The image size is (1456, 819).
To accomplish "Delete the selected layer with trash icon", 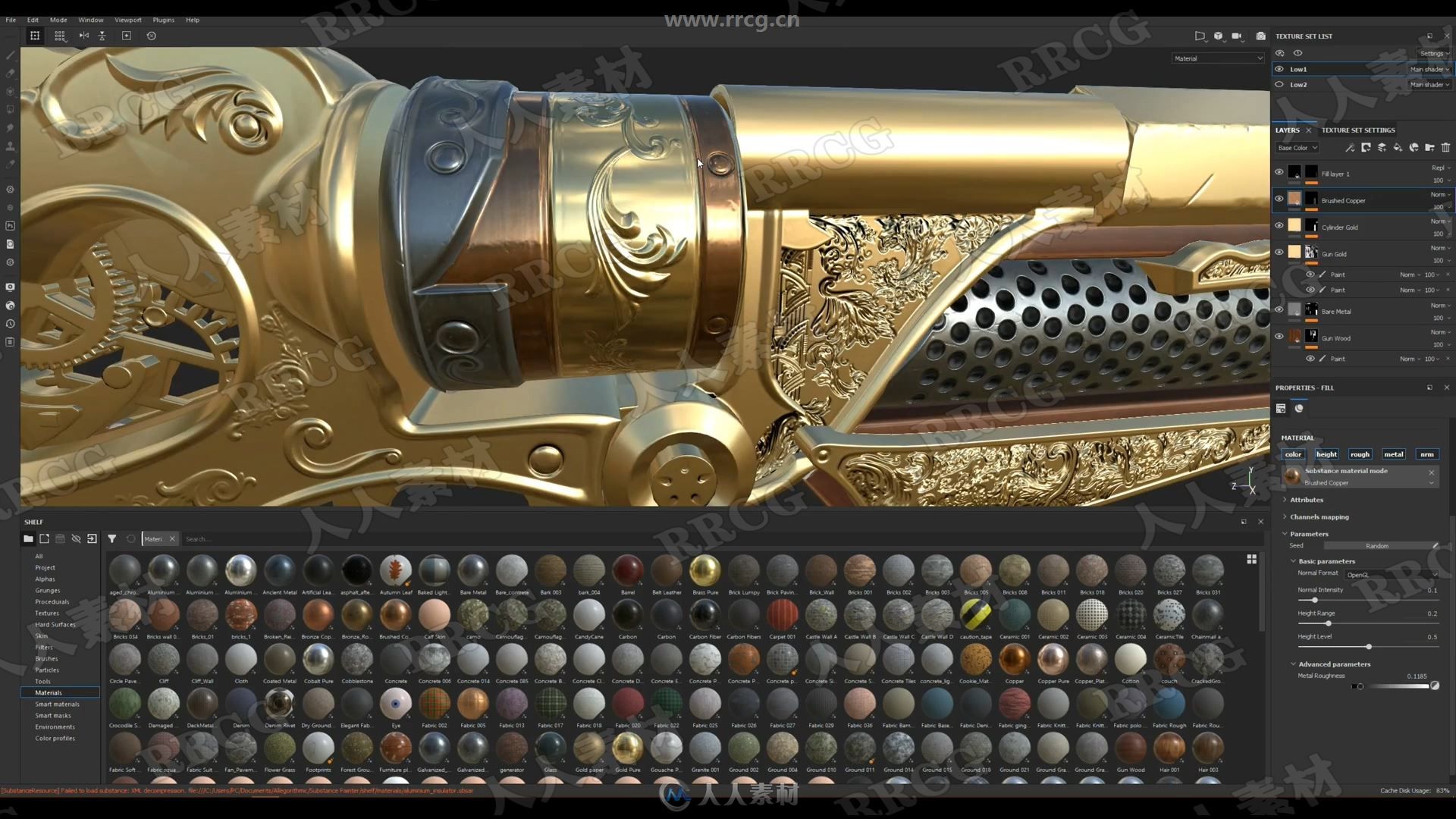I will 1445,148.
